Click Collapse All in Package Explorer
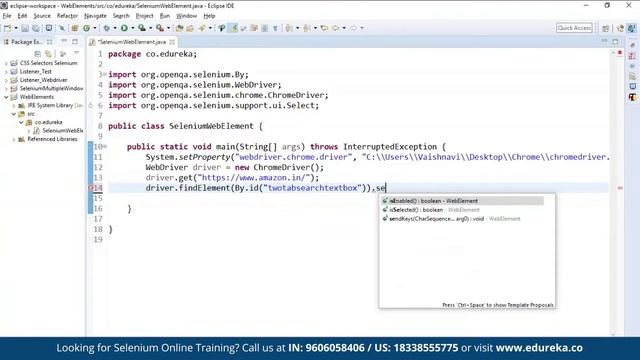640x360 pixels. [38, 54]
